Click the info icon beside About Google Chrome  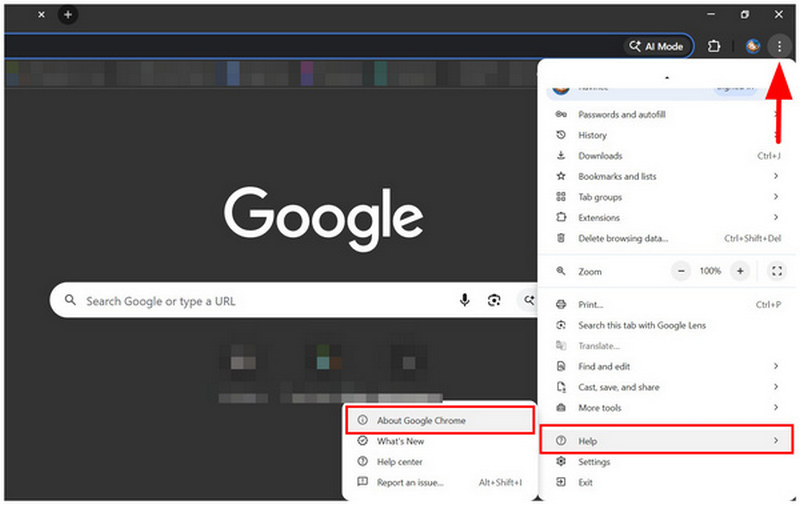tap(362, 420)
